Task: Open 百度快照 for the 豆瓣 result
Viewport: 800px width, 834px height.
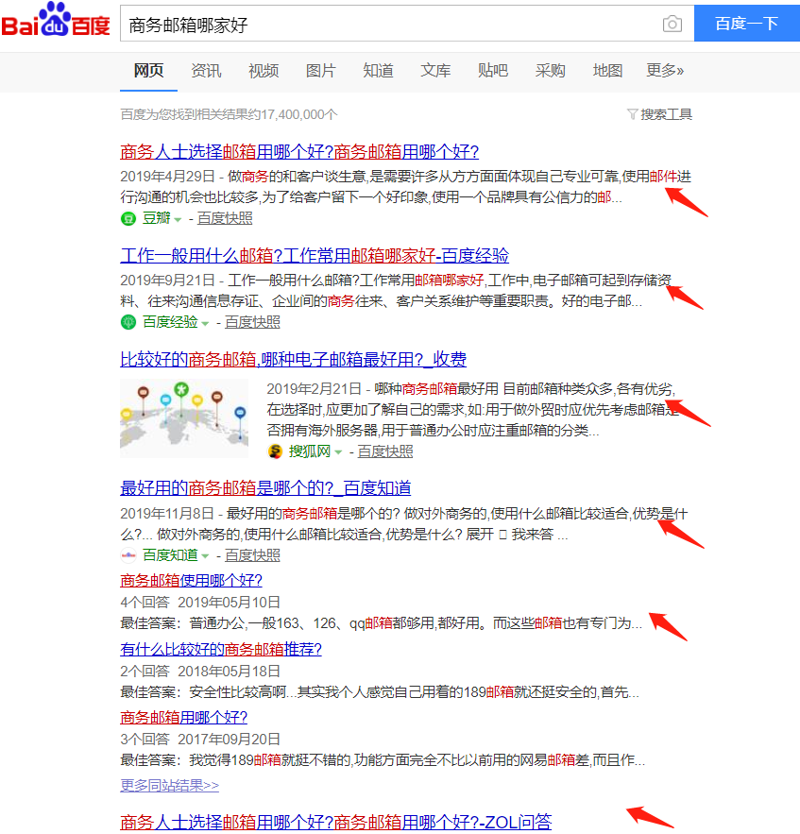Action: (224, 219)
